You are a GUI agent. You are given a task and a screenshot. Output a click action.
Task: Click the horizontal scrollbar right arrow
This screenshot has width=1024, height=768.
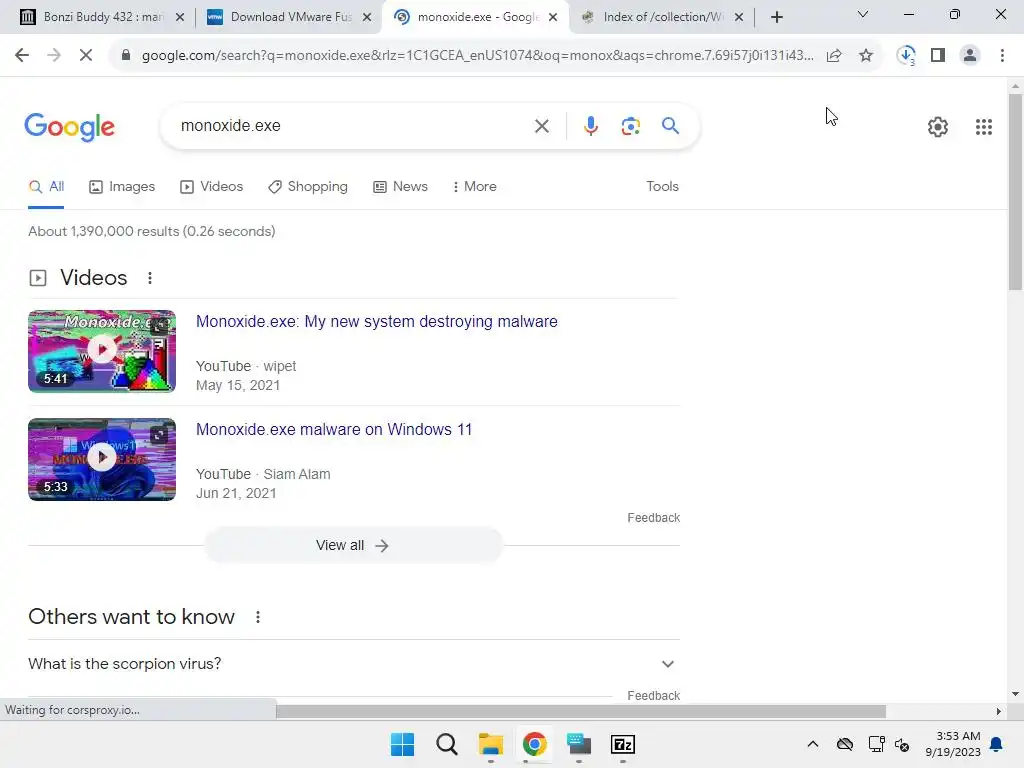(999, 711)
